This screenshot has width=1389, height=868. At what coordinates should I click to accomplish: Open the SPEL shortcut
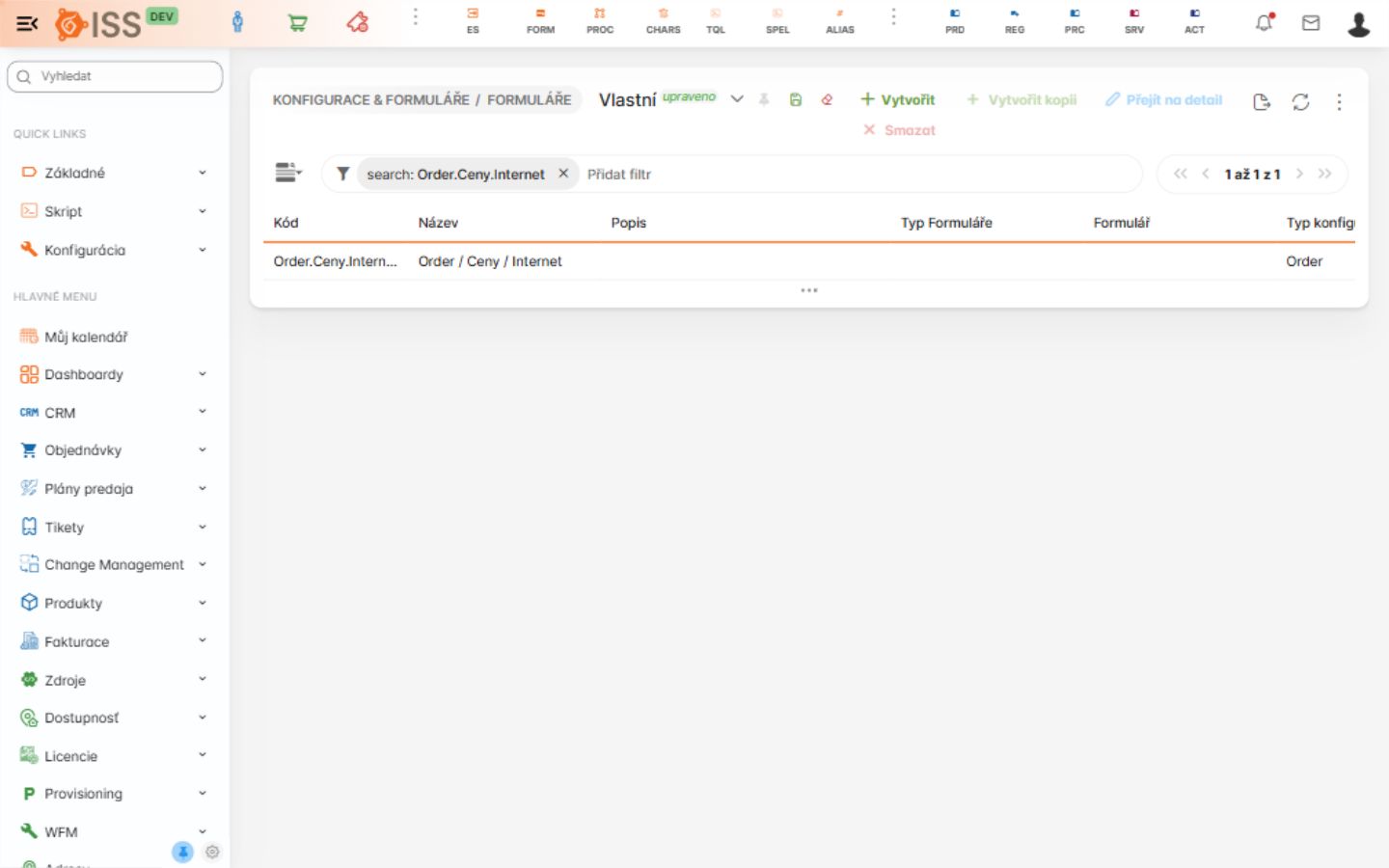coord(777,21)
